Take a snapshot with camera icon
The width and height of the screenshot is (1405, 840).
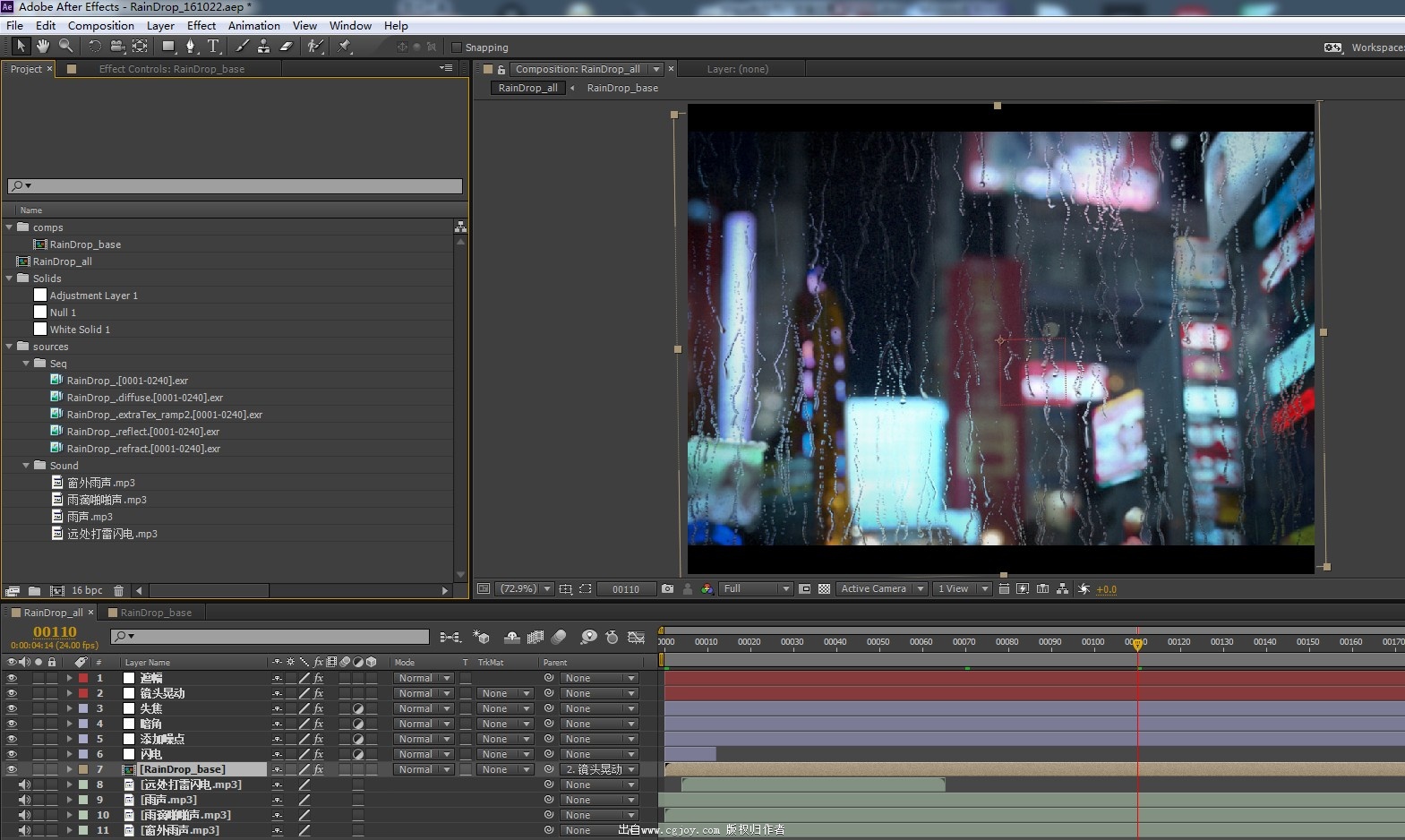[667, 589]
